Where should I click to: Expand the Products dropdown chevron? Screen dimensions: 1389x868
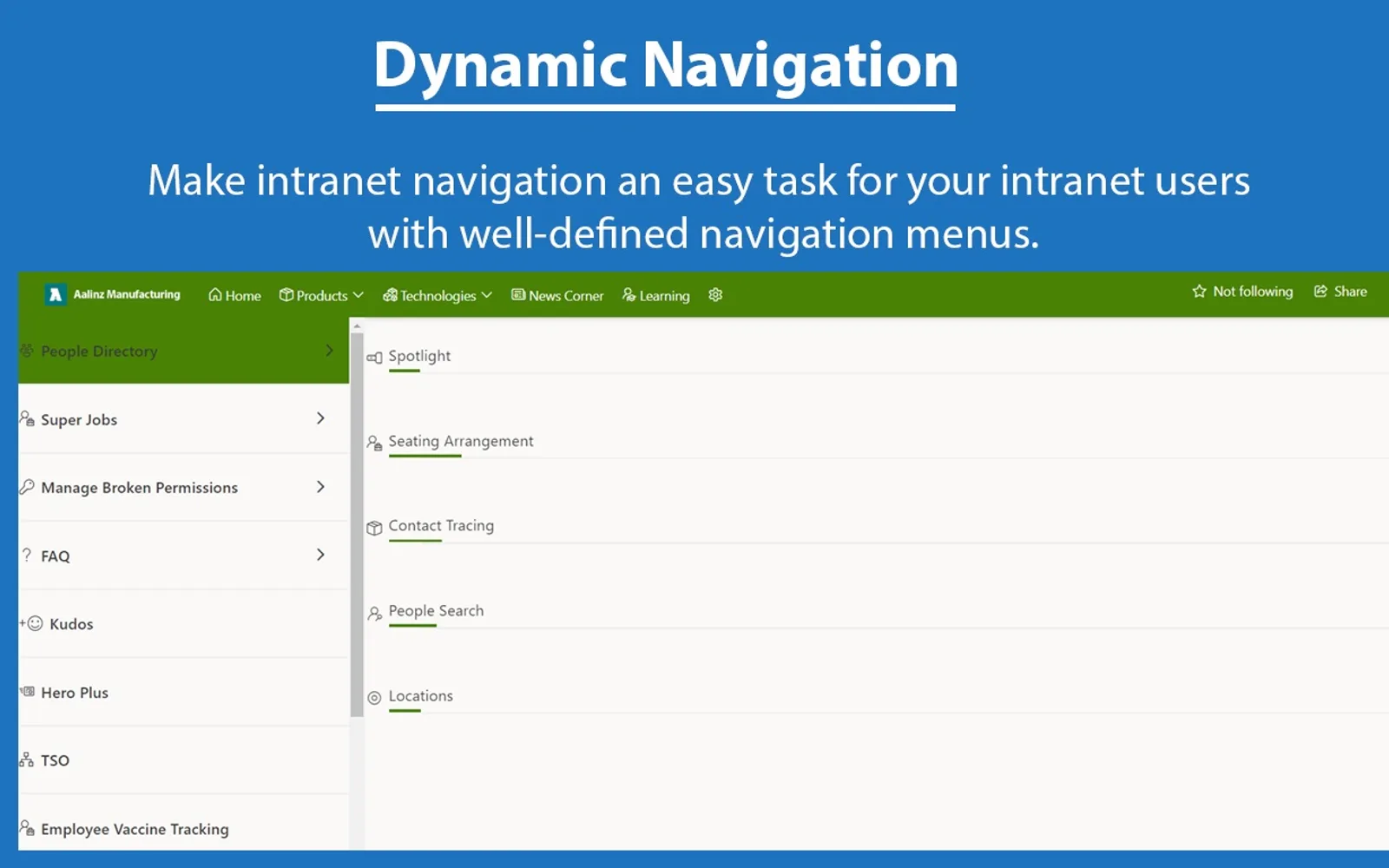pyautogui.click(x=358, y=295)
